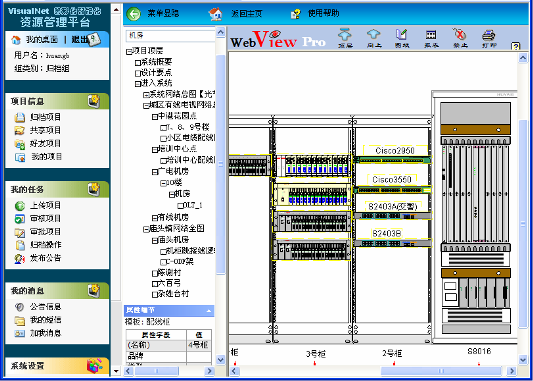Screen dimensions: 533x381
Task: Click the 发布公告 icon
Action: click(20, 259)
